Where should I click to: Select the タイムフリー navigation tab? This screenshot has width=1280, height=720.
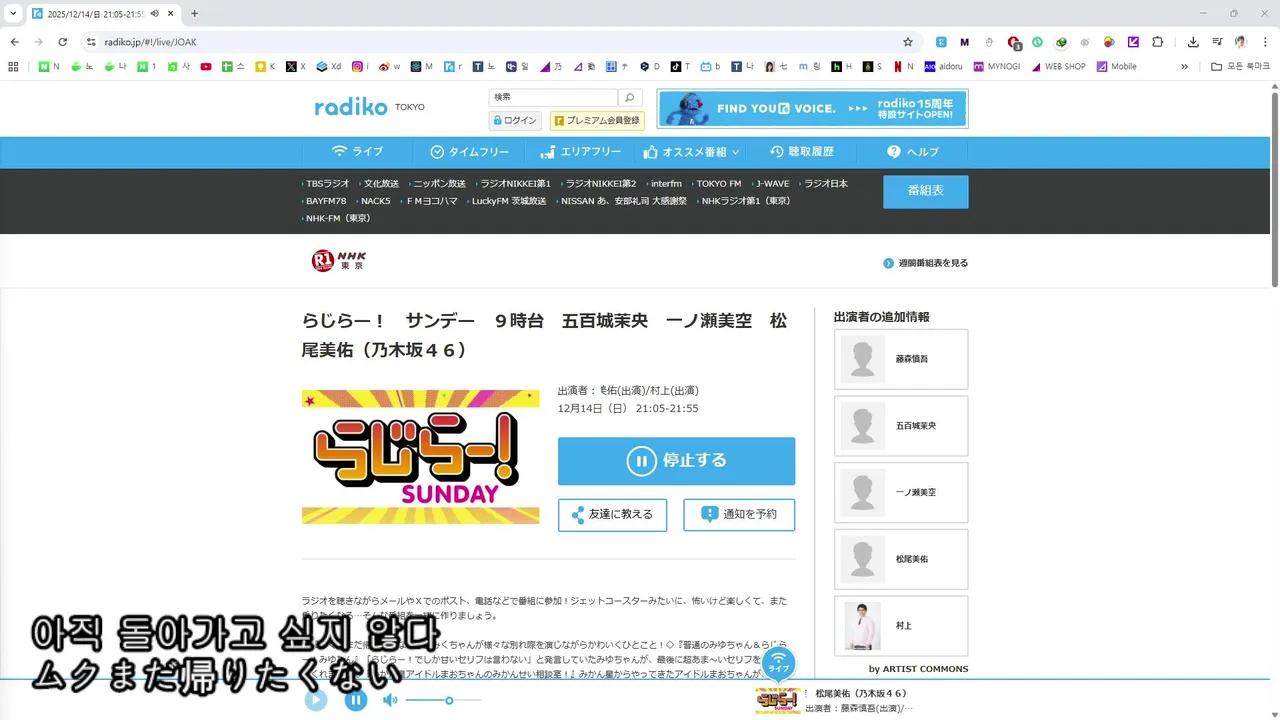(470, 152)
